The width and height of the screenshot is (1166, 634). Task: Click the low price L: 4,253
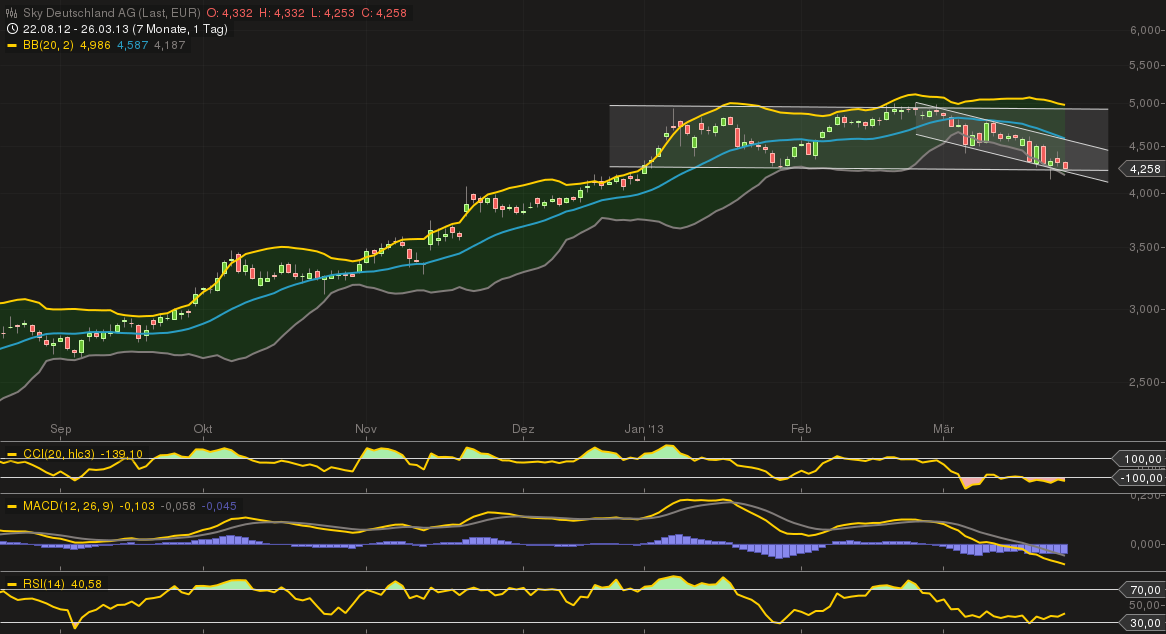(332, 13)
